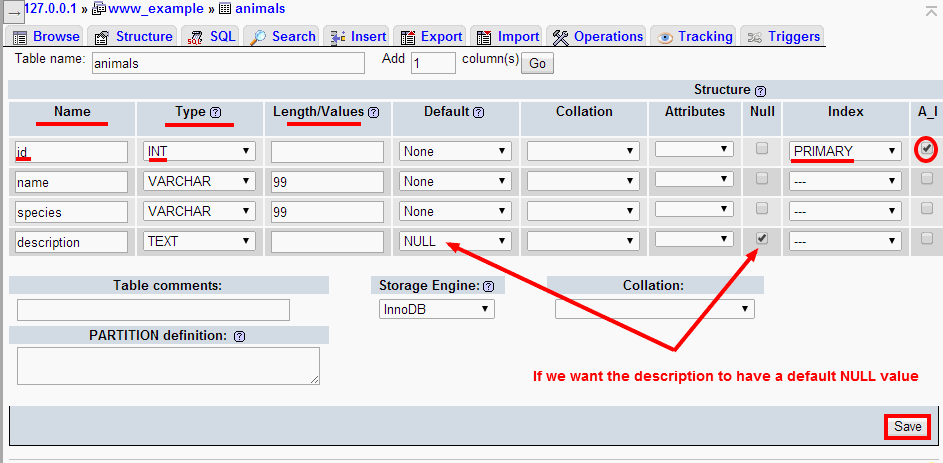Open the Operations tab

point(597,36)
